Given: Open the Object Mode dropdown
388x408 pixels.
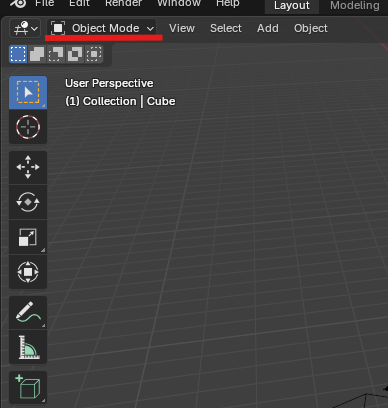Looking at the screenshot, I should (x=102, y=28).
